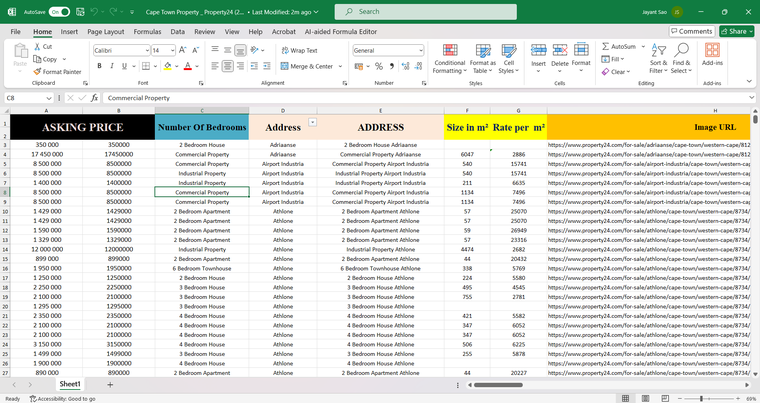Click the Format Painter tool
Image resolution: width=760 pixels, height=403 pixels.
[x=57, y=72]
